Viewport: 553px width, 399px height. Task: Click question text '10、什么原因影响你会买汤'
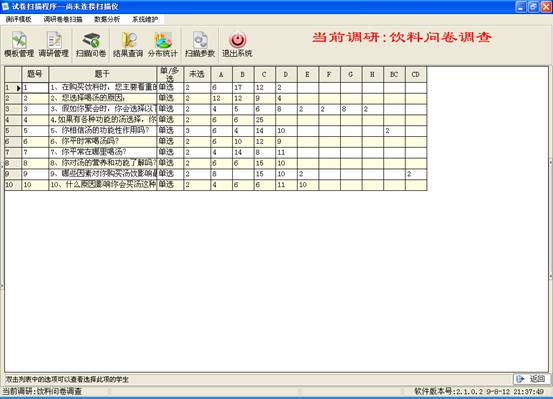tap(102, 185)
